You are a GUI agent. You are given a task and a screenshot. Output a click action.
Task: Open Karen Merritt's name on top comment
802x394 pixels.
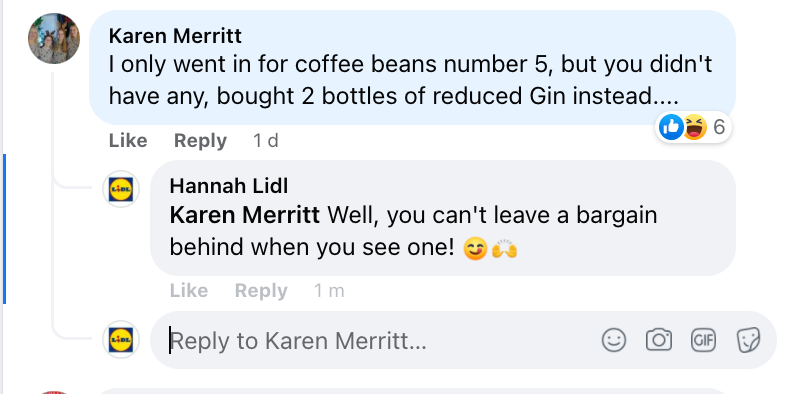tap(175, 36)
